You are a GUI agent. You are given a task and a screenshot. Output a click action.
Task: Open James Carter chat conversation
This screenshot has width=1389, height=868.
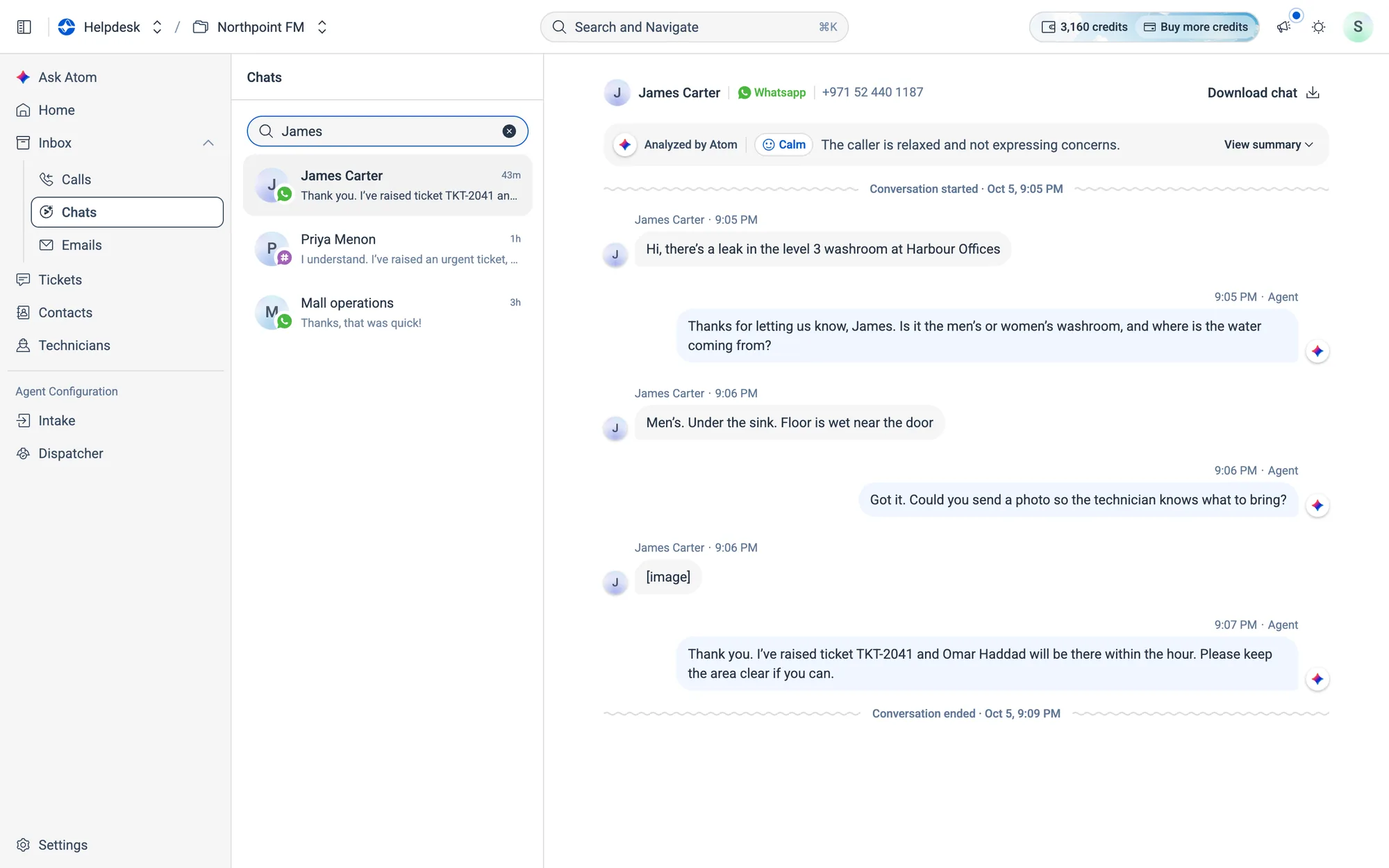388,185
